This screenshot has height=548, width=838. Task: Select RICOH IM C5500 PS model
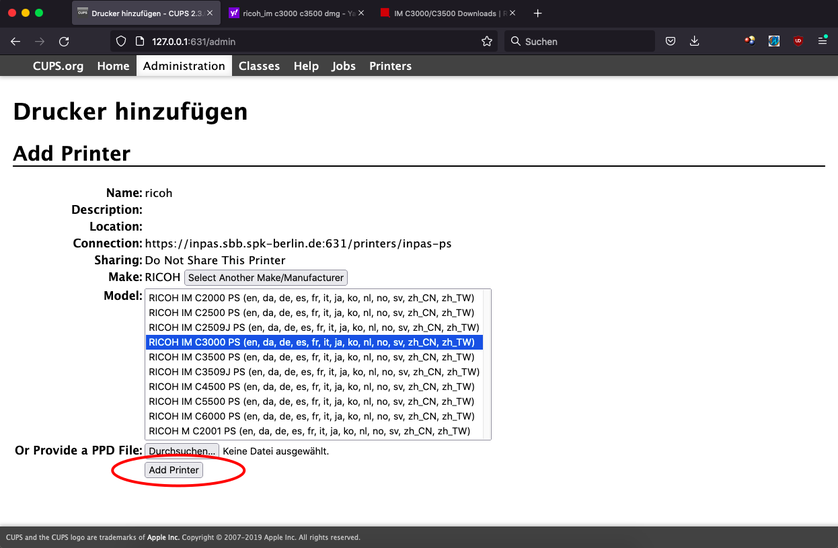(312, 402)
